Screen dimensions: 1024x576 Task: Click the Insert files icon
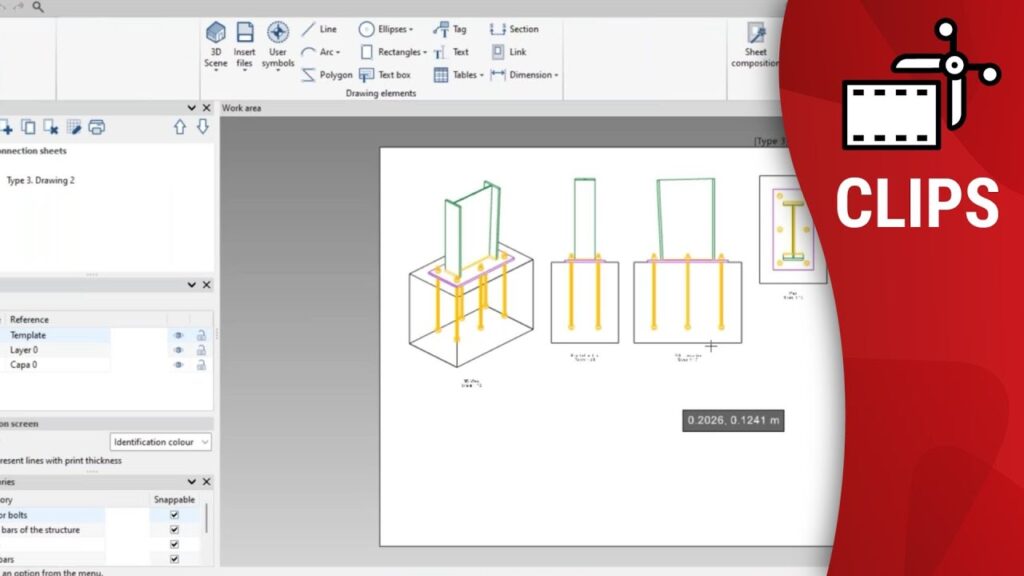click(x=244, y=45)
